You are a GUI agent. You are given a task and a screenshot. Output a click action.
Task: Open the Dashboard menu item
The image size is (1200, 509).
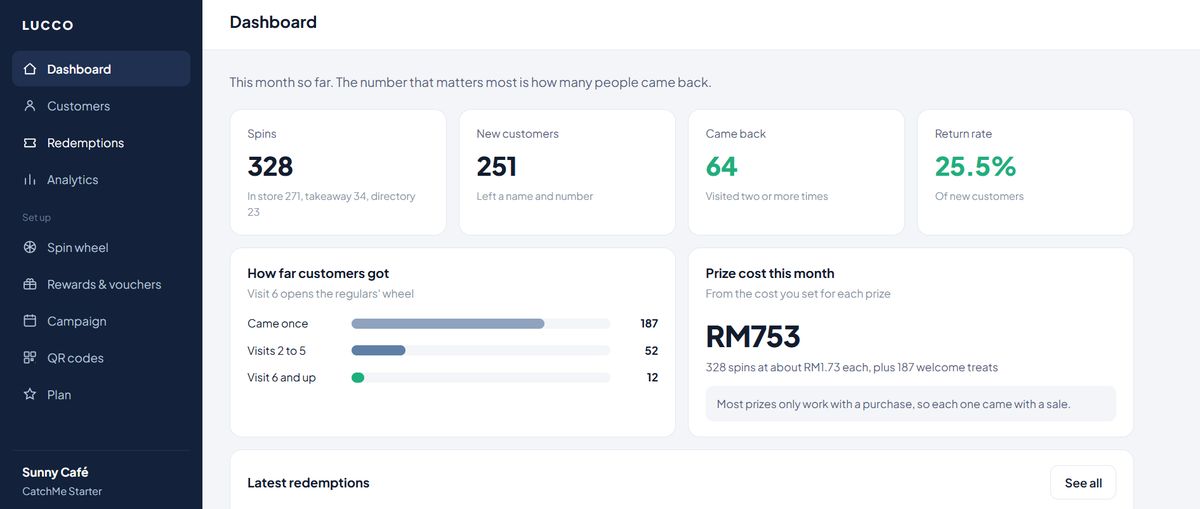click(101, 69)
